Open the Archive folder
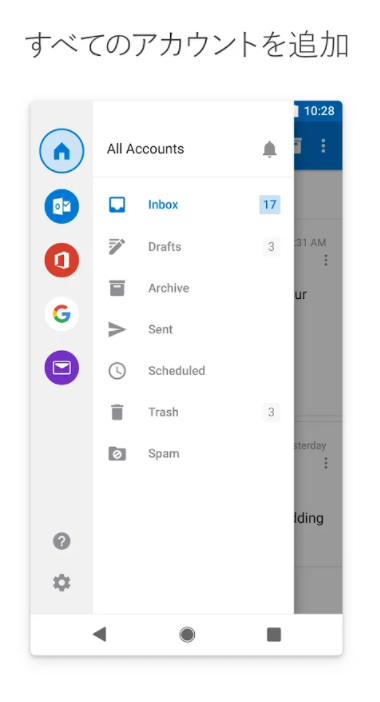Viewport: 380px width, 702px height. click(x=193, y=288)
